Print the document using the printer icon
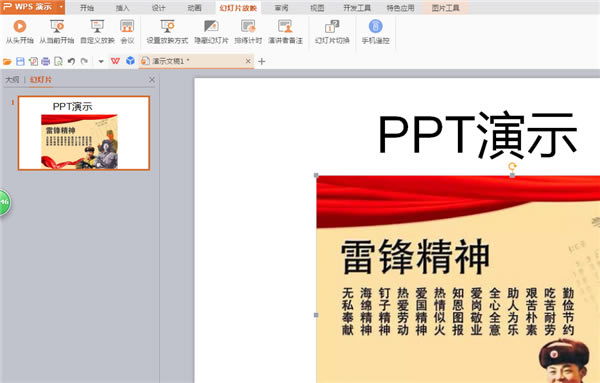 (x=46, y=61)
